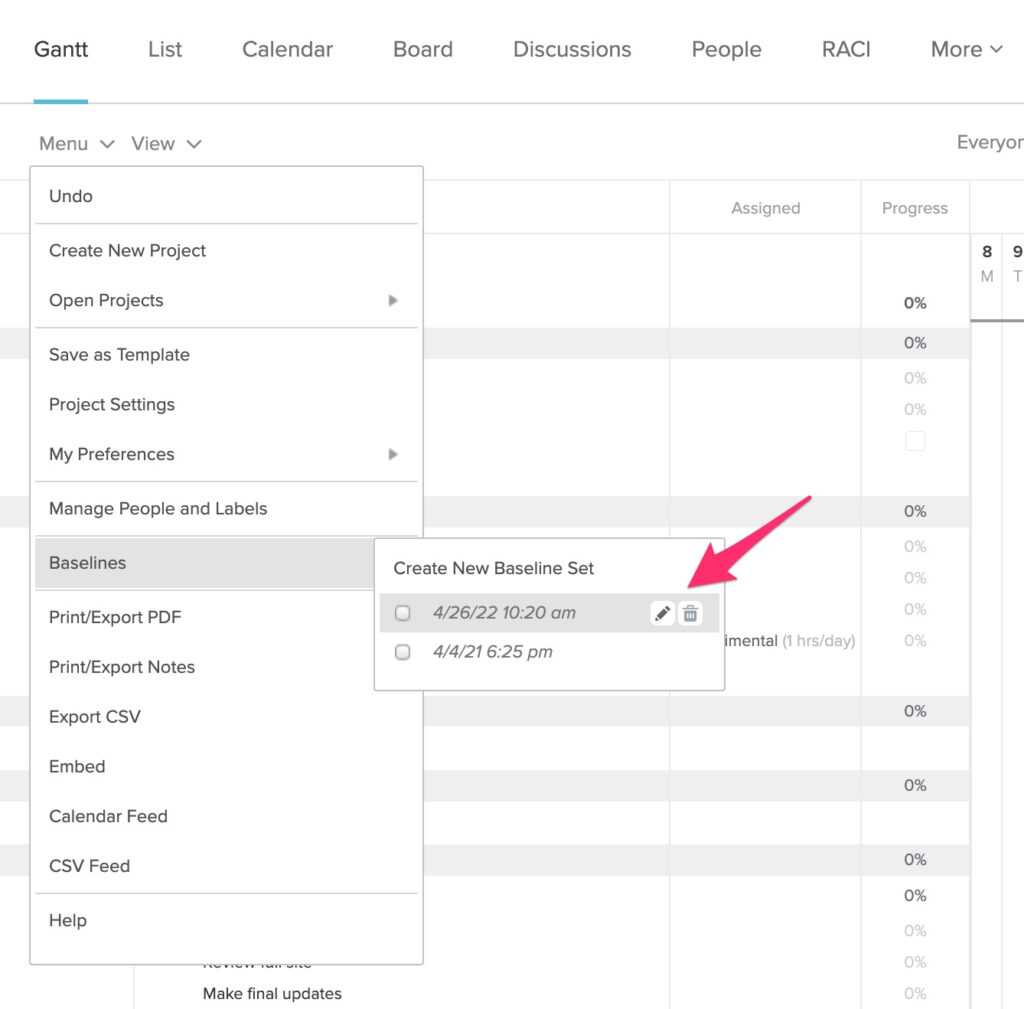Click the pencil edit icon for 4/26/22 baseline
1024x1009 pixels.
point(662,614)
